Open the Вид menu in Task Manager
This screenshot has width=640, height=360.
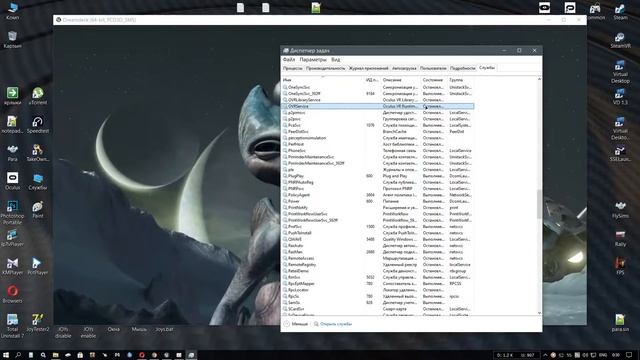336,60
